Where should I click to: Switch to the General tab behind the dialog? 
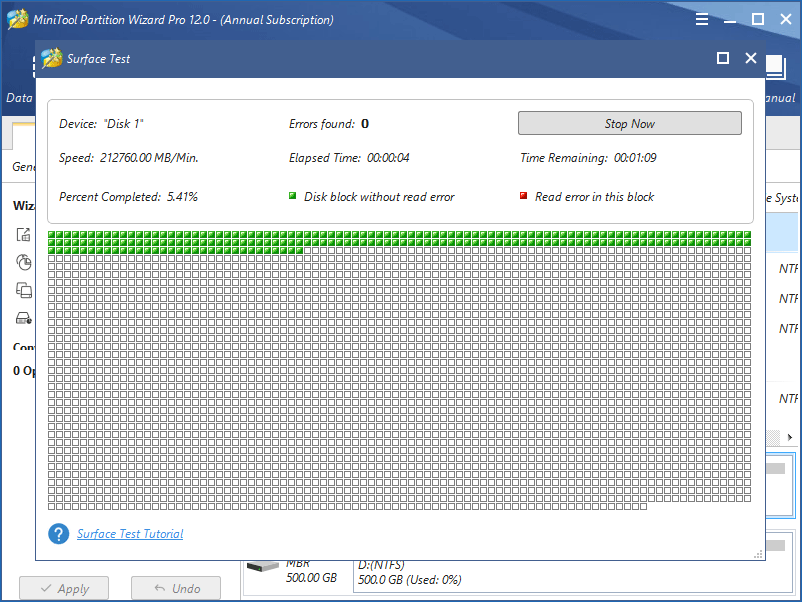[22, 167]
